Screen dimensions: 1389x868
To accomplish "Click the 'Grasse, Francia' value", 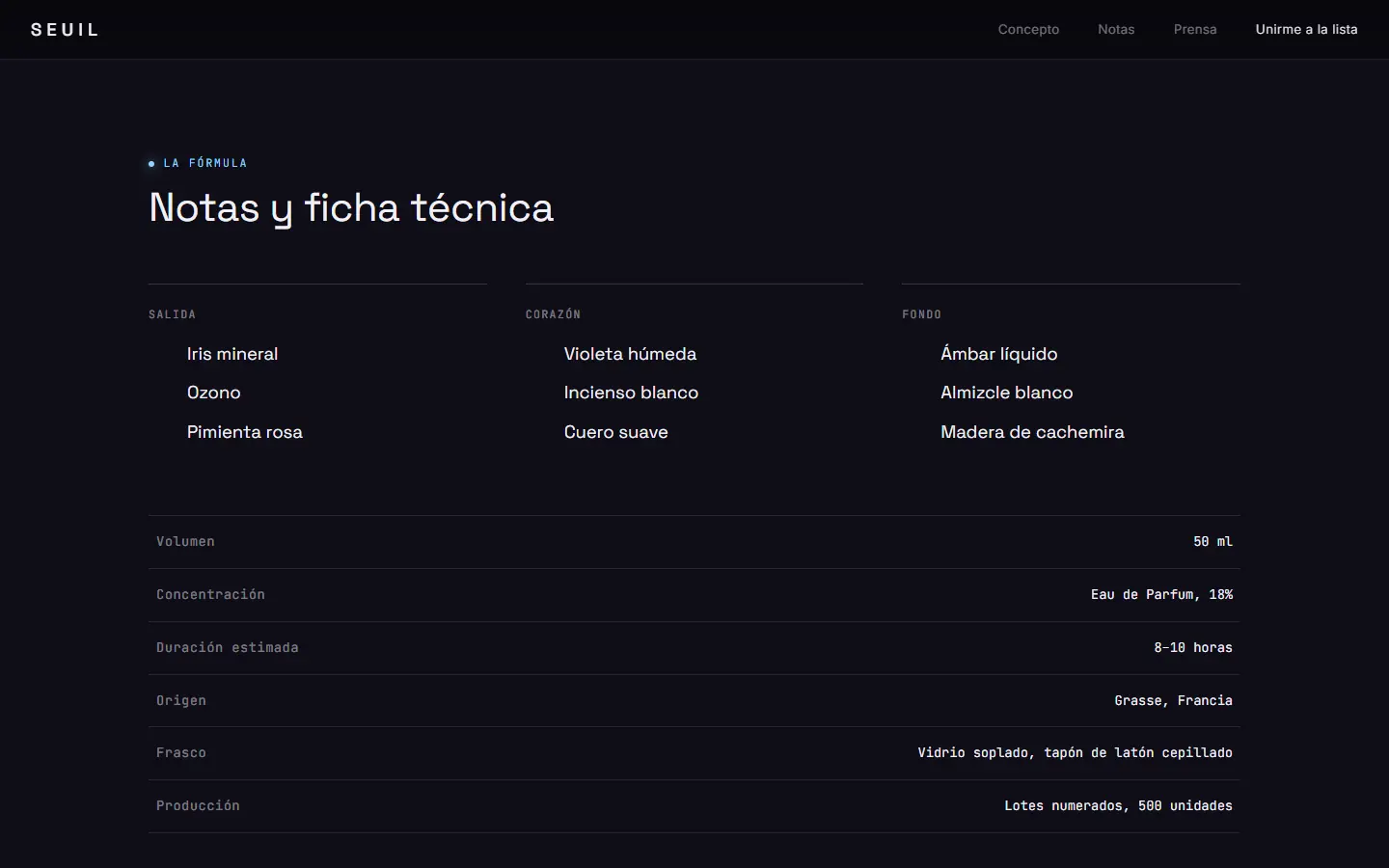I will [1173, 701].
